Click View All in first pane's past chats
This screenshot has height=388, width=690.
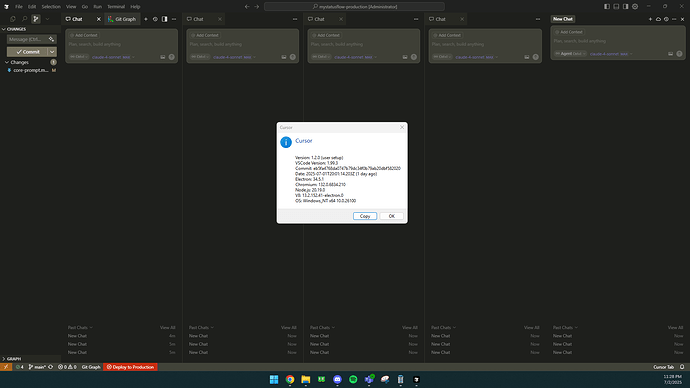point(167,327)
